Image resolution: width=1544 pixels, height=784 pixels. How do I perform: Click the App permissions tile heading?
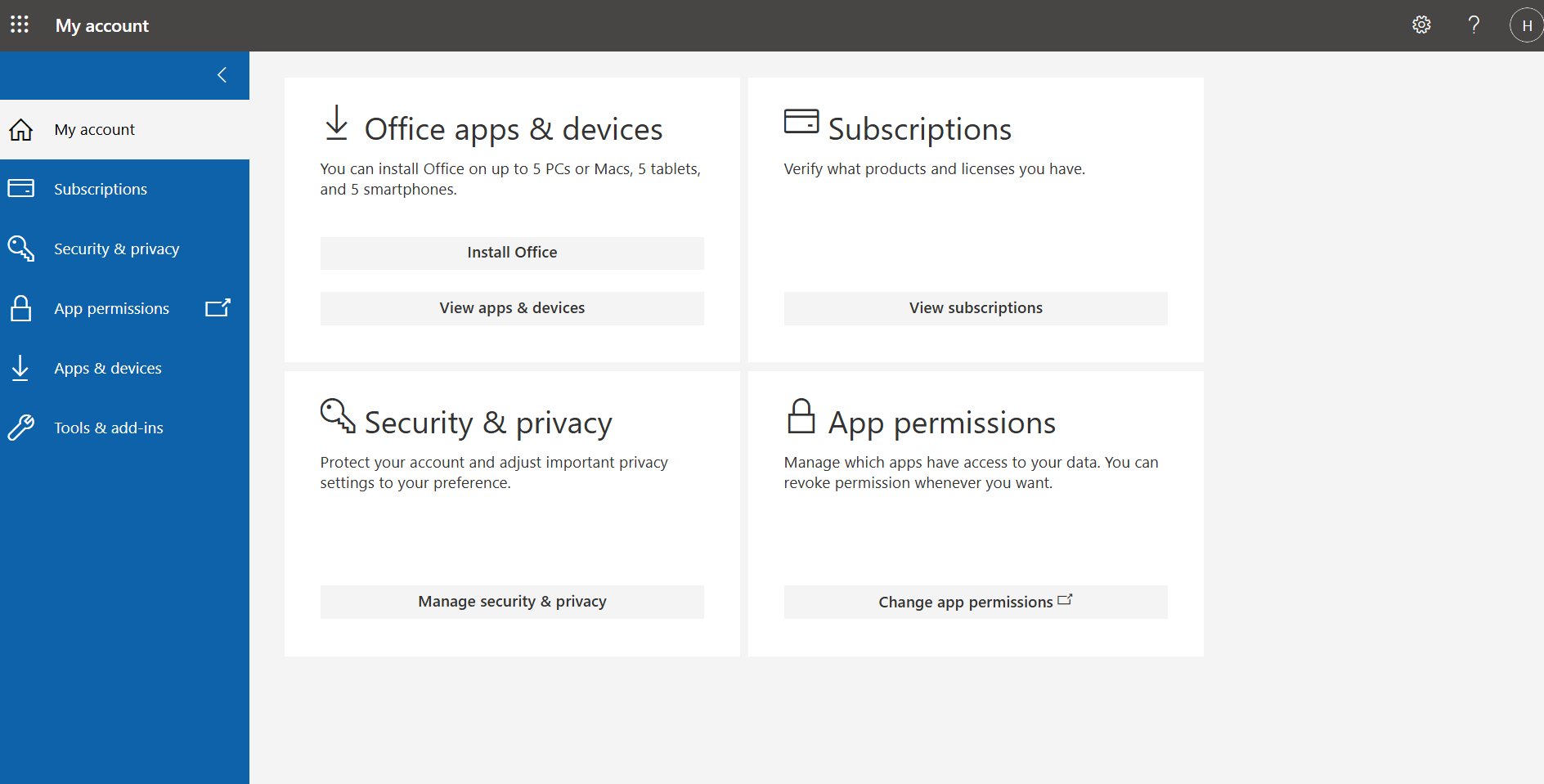coord(942,423)
